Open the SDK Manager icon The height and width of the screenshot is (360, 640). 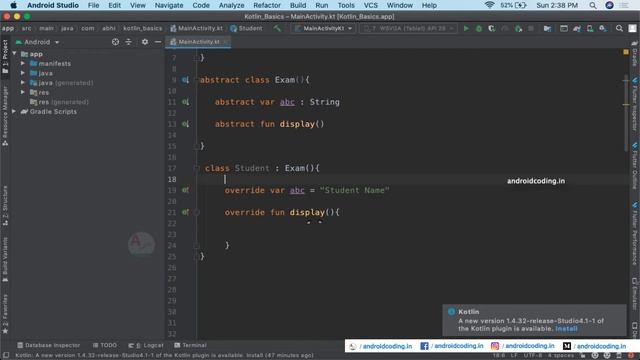(x=602, y=29)
